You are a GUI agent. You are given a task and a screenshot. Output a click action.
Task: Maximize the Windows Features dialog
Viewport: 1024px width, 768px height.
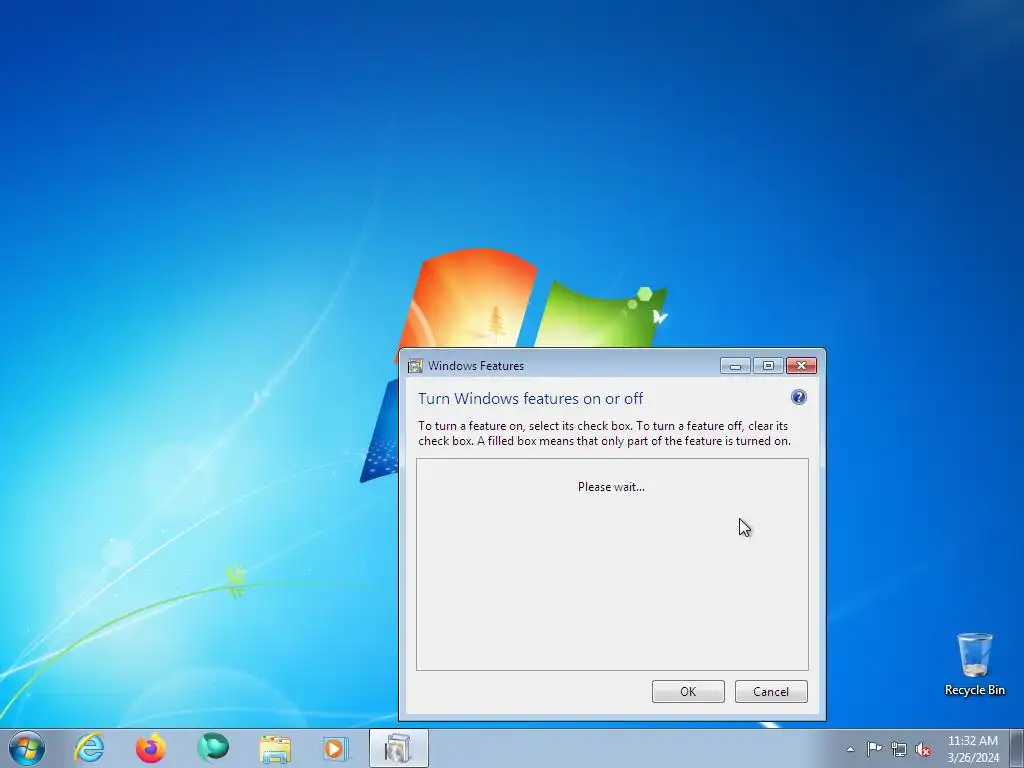[768, 366]
